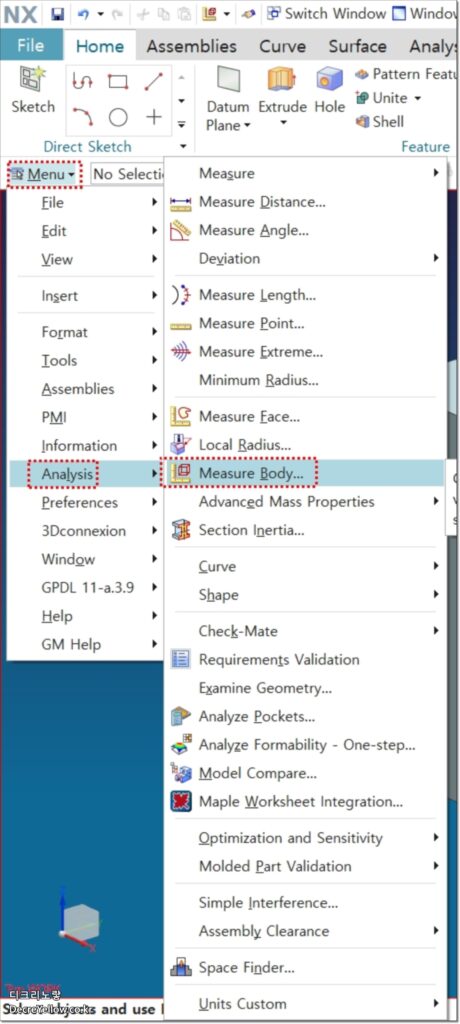Screen dimensions: 460x1024
Task: Click the Unite boolean icon
Action: coord(361,98)
